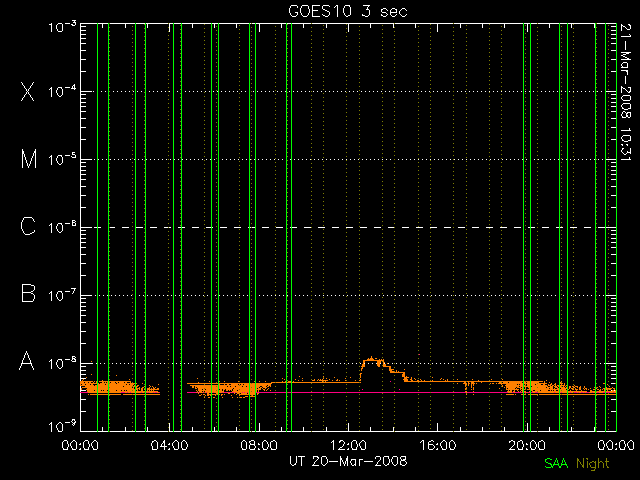640x480 pixels.
Task: Click the 20:00 time axis label
Action: (x=527, y=445)
